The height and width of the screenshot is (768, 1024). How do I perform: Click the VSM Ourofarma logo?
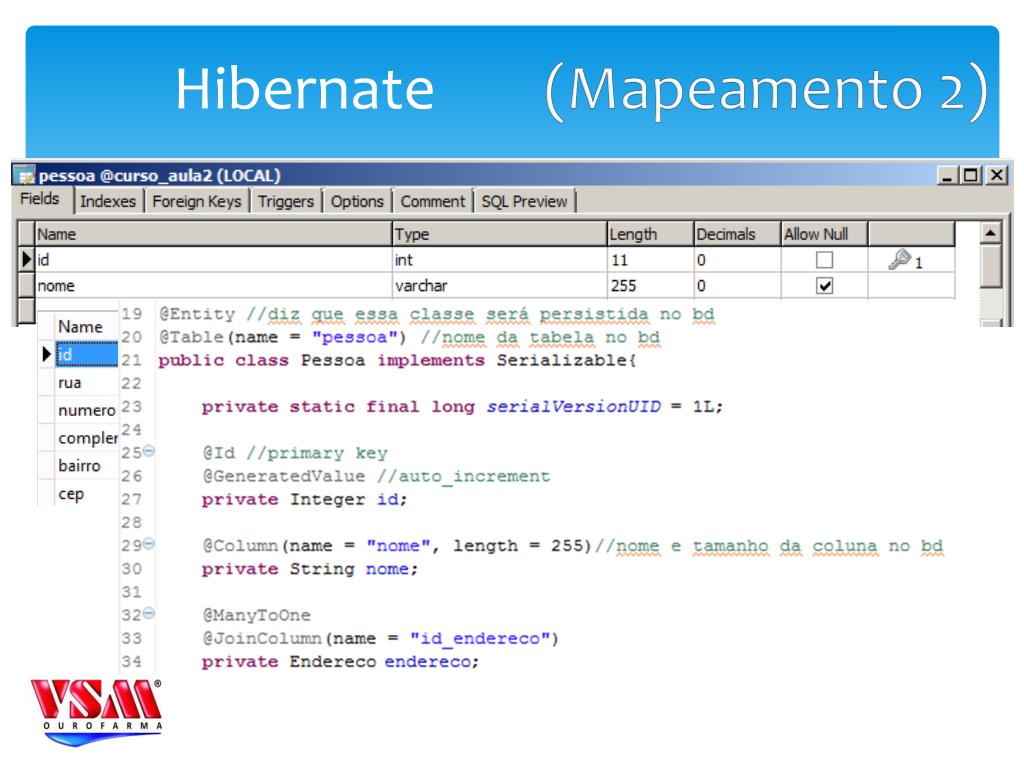tap(97, 712)
